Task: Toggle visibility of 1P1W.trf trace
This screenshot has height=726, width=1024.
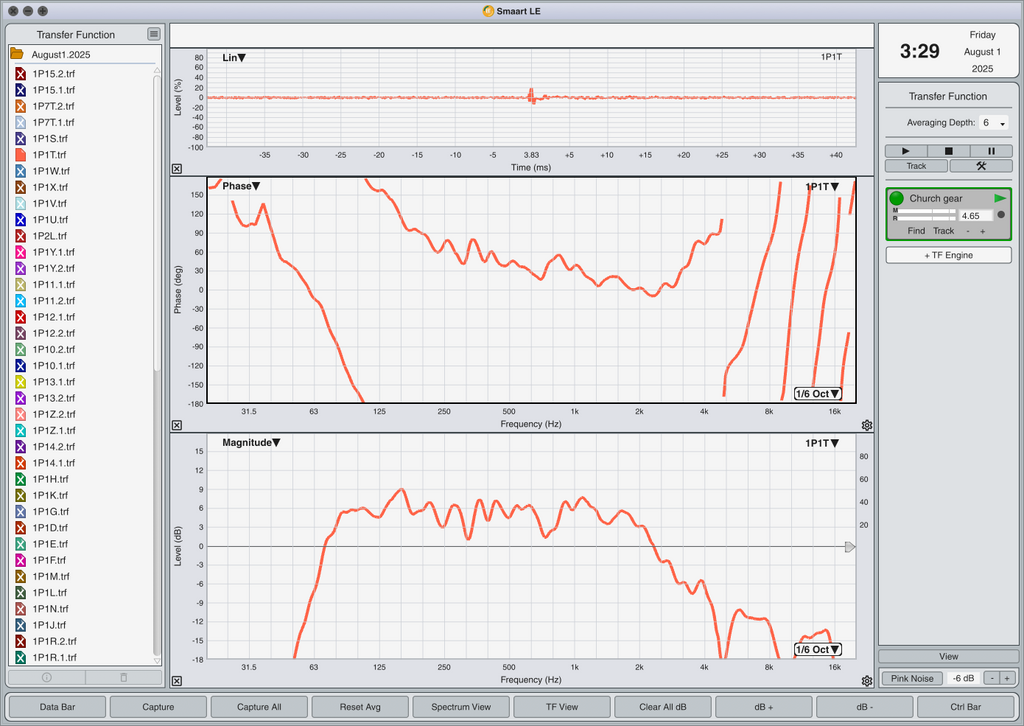Action: click(x=20, y=171)
